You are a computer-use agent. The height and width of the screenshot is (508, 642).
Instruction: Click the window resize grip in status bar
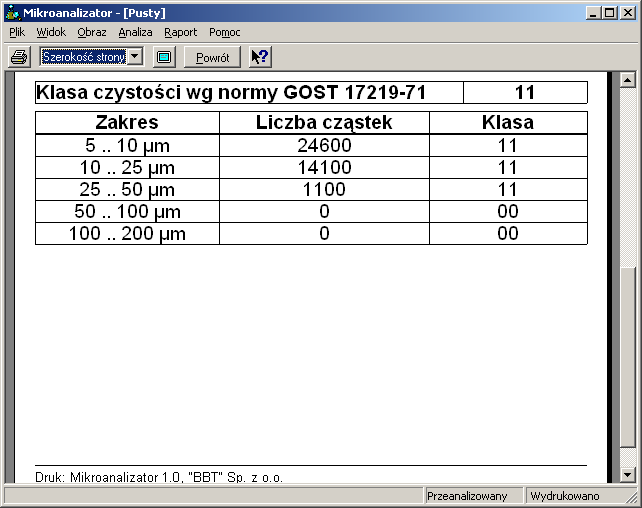pos(631,498)
